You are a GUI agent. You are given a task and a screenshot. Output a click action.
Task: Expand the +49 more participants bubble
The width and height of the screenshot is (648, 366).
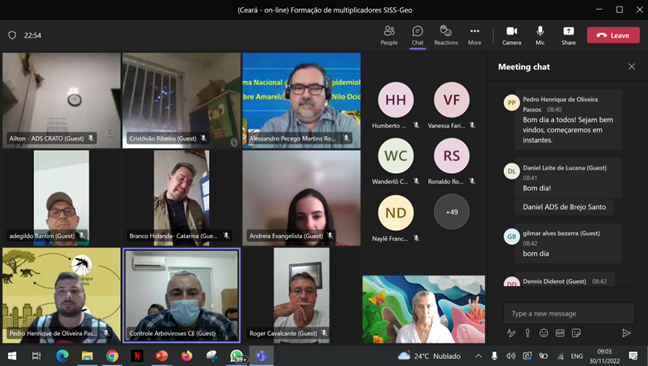[452, 212]
